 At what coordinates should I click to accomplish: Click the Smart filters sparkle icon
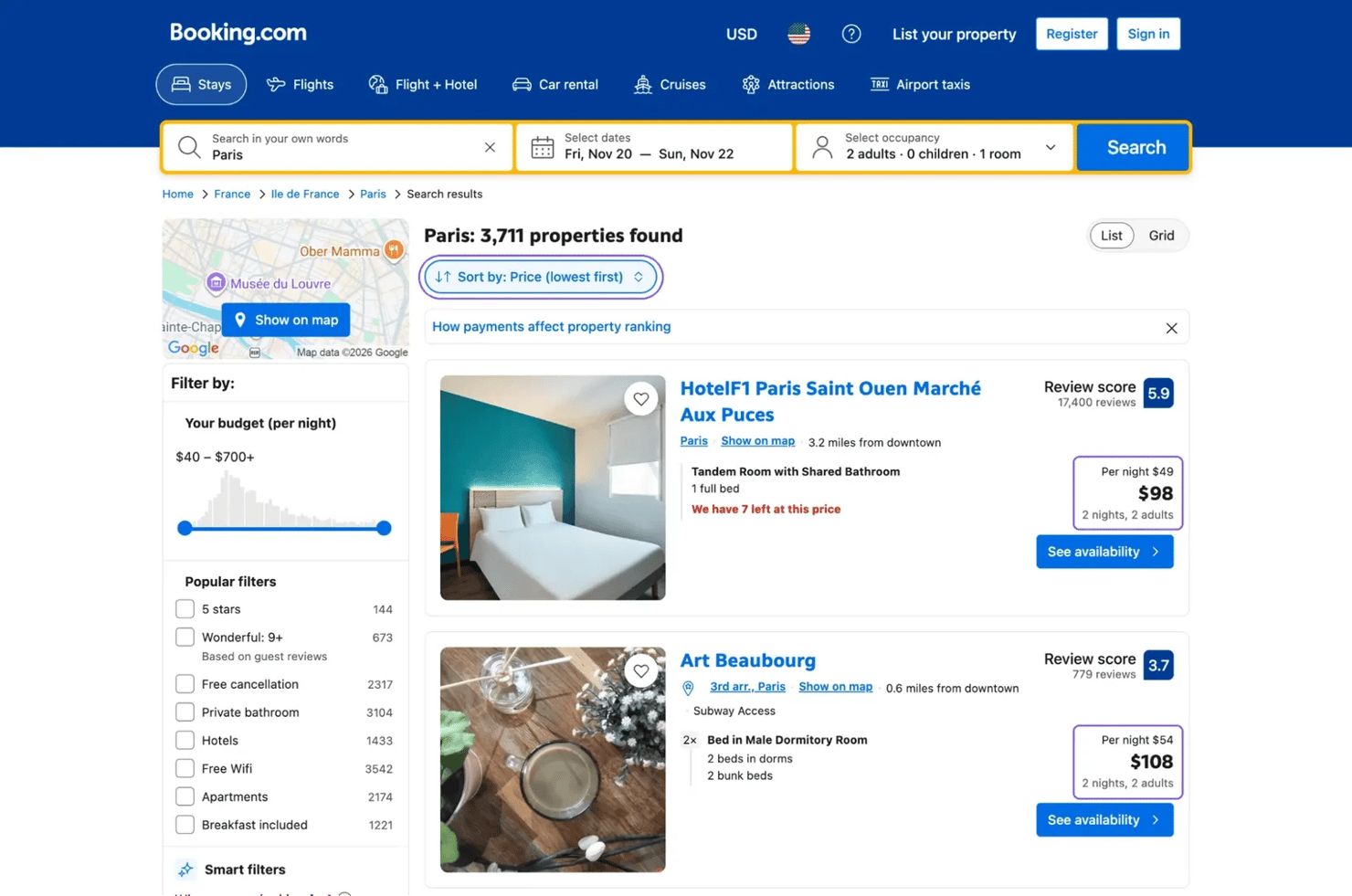[185, 870]
